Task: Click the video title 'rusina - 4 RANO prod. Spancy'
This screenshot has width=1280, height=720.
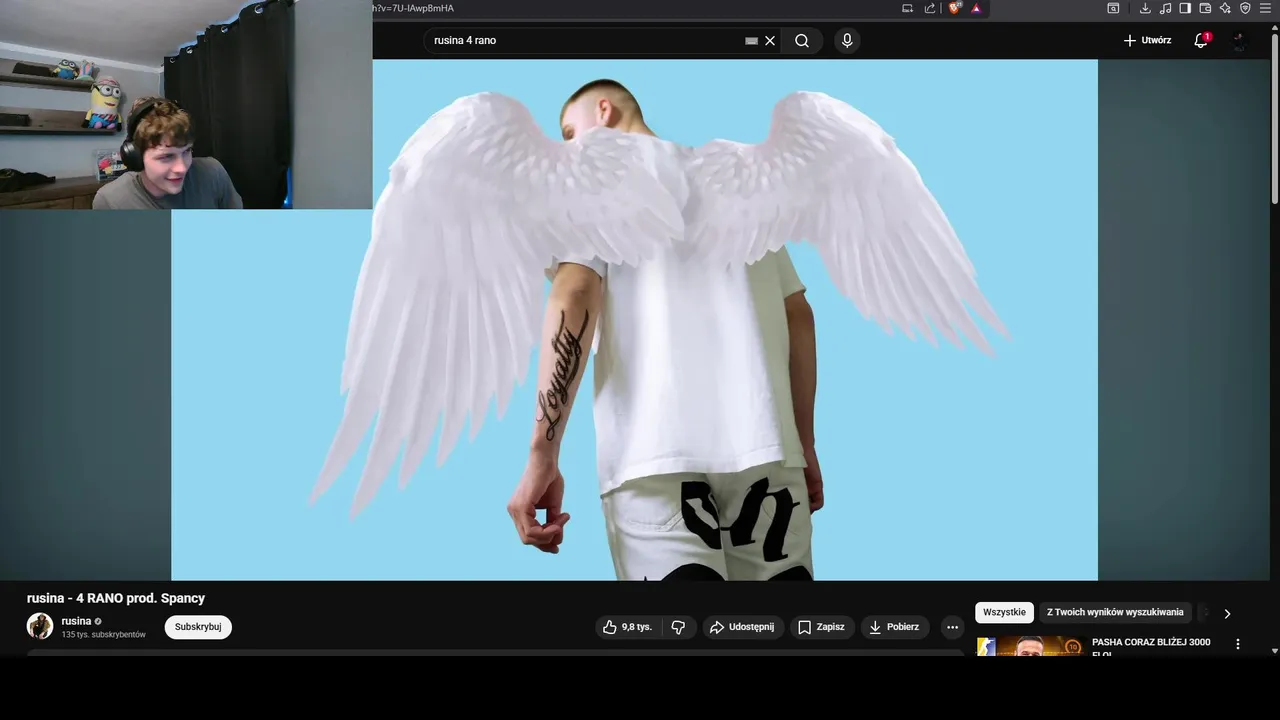Action: [116, 598]
